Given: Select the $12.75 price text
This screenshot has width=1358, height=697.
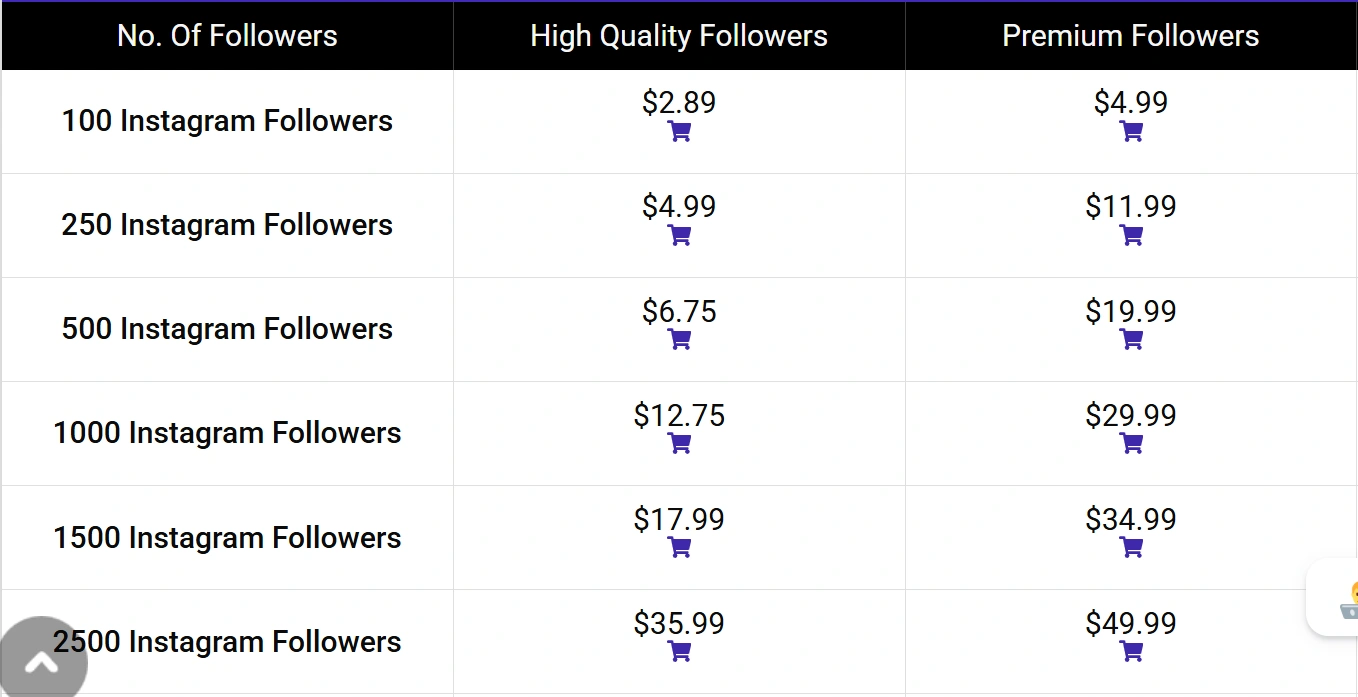Looking at the screenshot, I should pyautogui.click(x=679, y=415).
